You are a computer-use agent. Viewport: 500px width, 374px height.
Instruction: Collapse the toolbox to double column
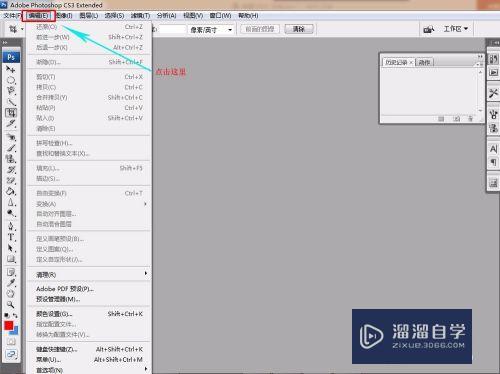[x=5, y=43]
